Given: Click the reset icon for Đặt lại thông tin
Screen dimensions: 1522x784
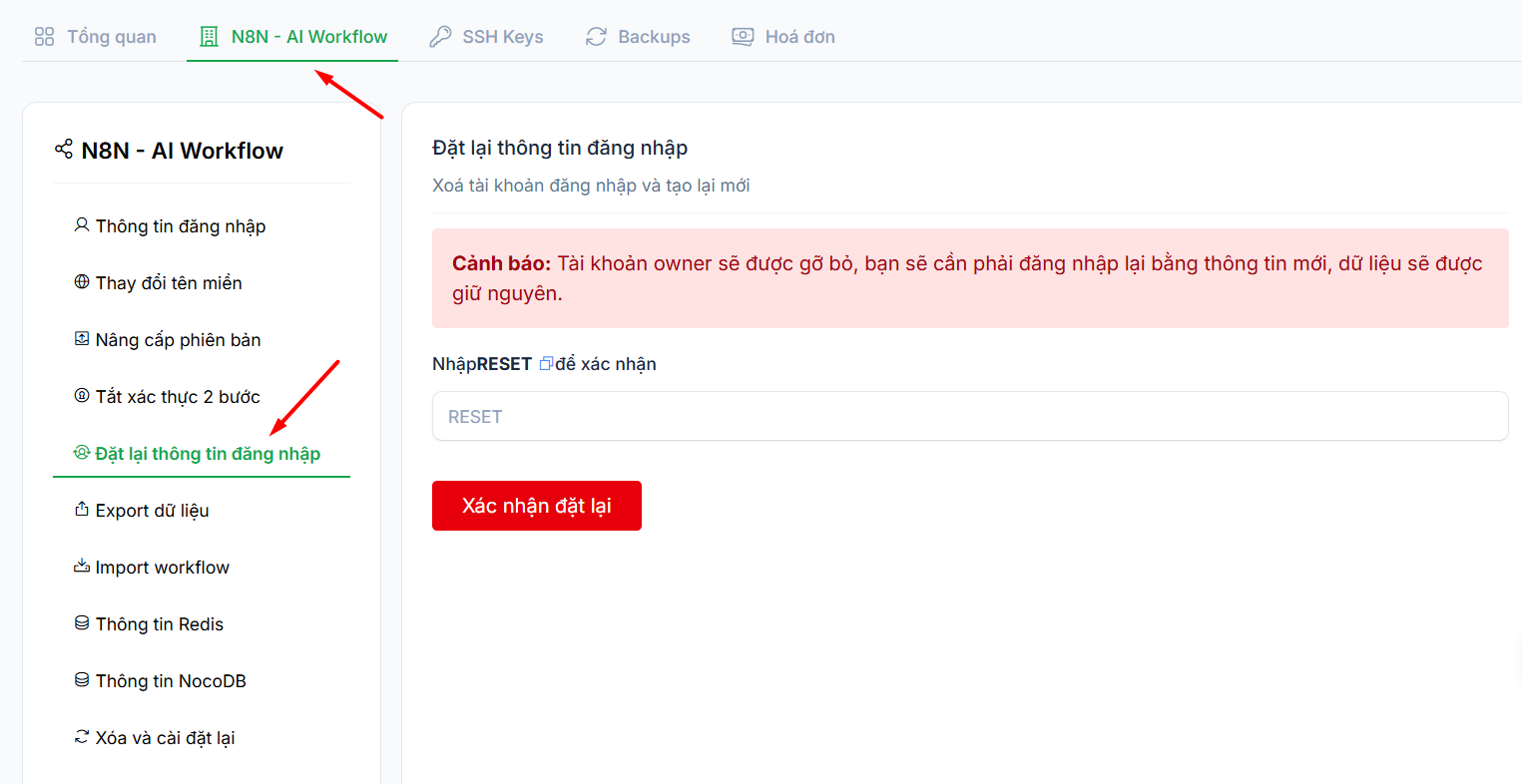Looking at the screenshot, I should click(x=82, y=453).
